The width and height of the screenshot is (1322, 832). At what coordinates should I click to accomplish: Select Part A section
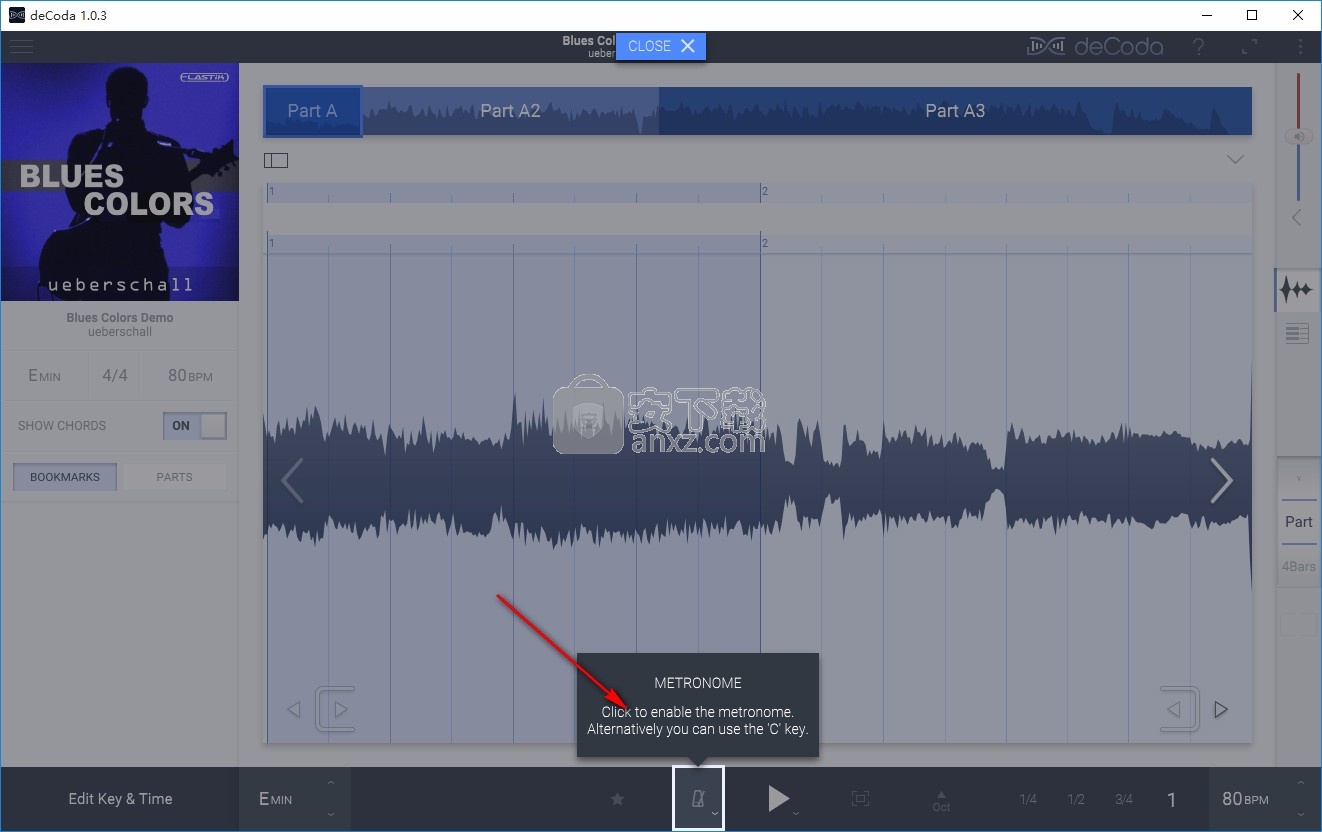coord(312,111)
